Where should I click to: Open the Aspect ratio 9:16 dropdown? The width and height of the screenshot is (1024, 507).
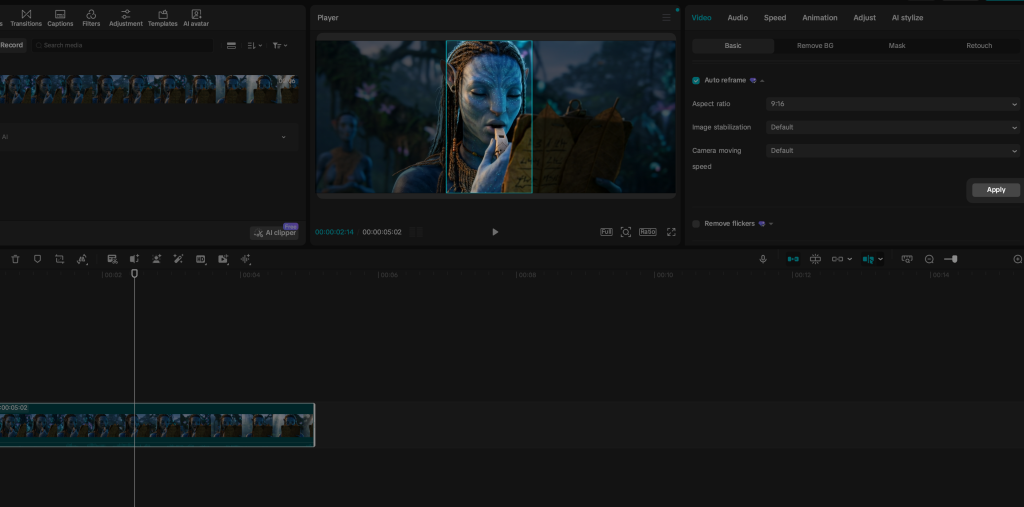click(x=893, y=104)
